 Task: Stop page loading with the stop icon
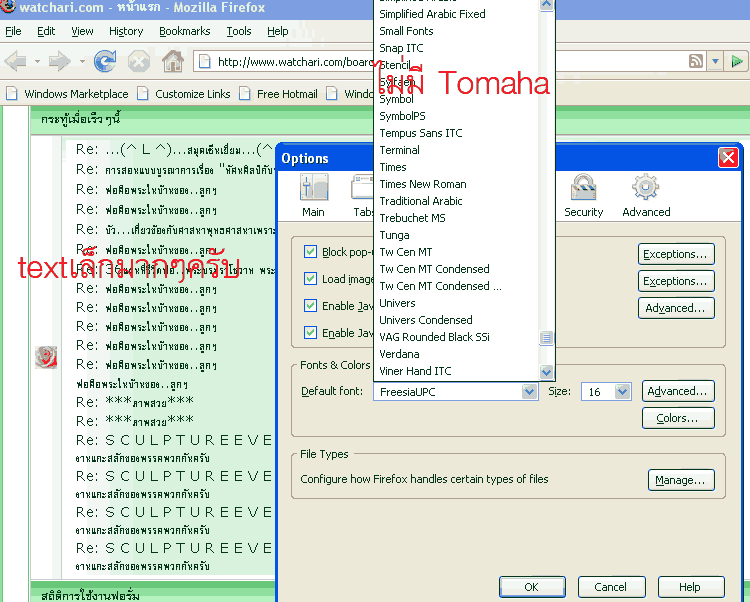click(x=139, y=61)
